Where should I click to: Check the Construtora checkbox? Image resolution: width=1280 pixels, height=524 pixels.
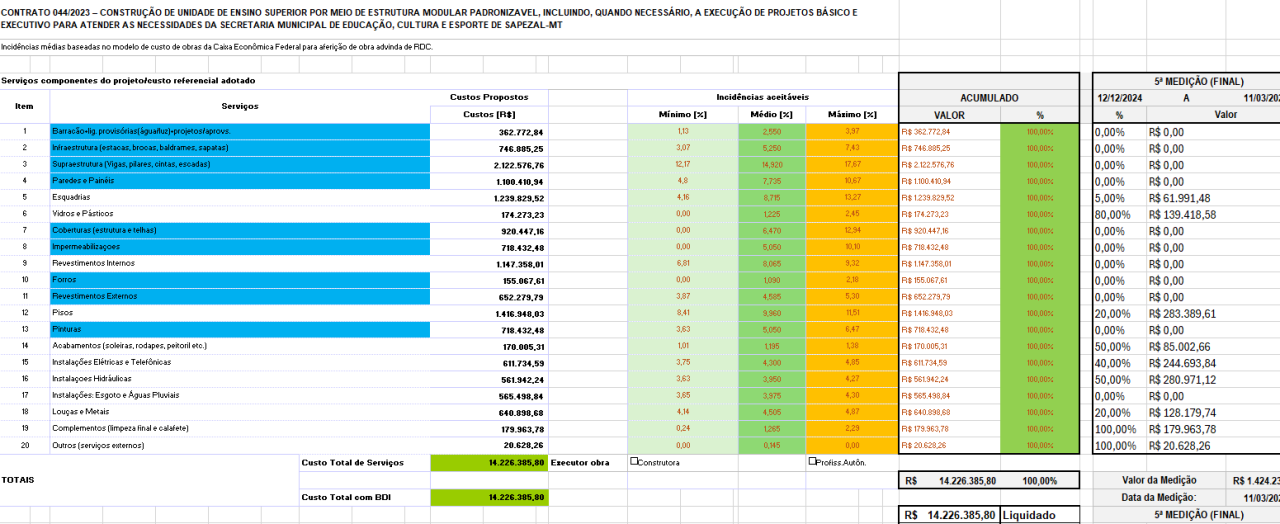[x=634, y=462]
